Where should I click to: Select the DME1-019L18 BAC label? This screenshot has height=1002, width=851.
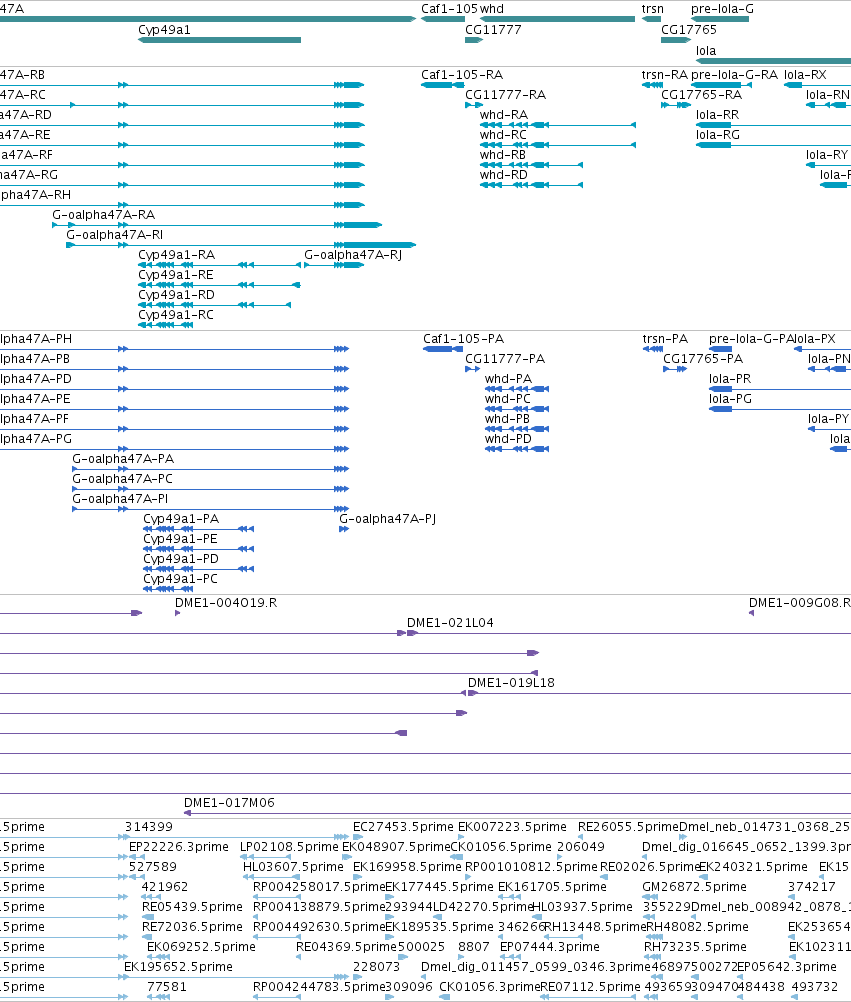tap(511, 682)
